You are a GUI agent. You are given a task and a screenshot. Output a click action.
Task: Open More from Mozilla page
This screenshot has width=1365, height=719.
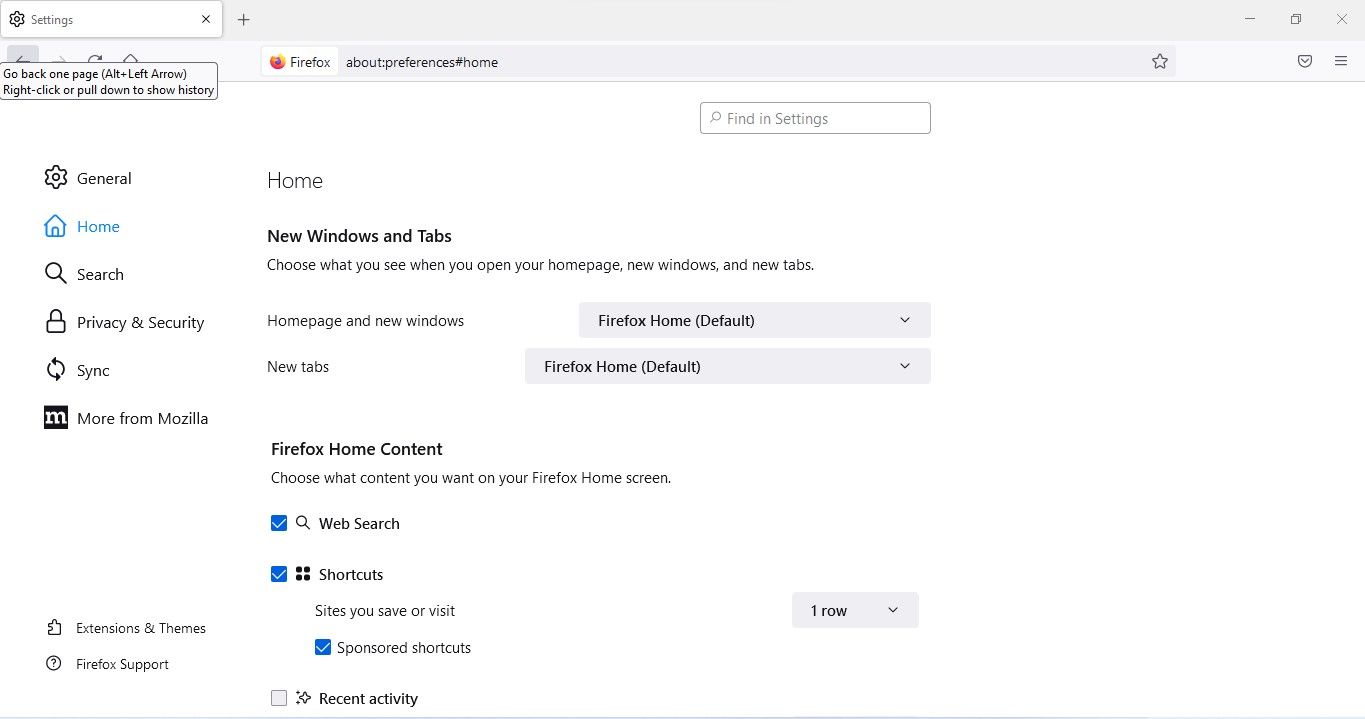pos(142,418)
